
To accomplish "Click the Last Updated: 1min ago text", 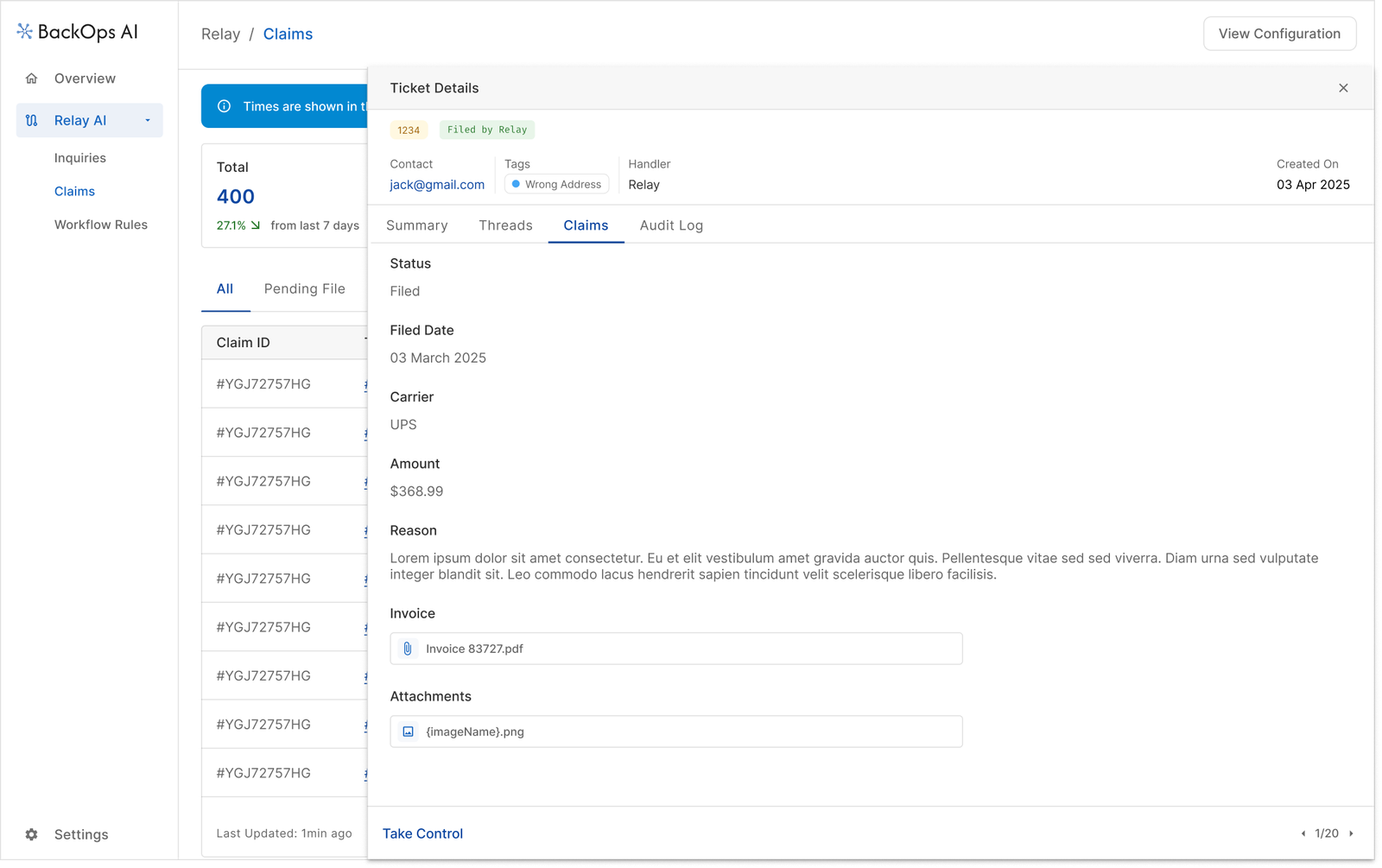I will pos(284,833).
